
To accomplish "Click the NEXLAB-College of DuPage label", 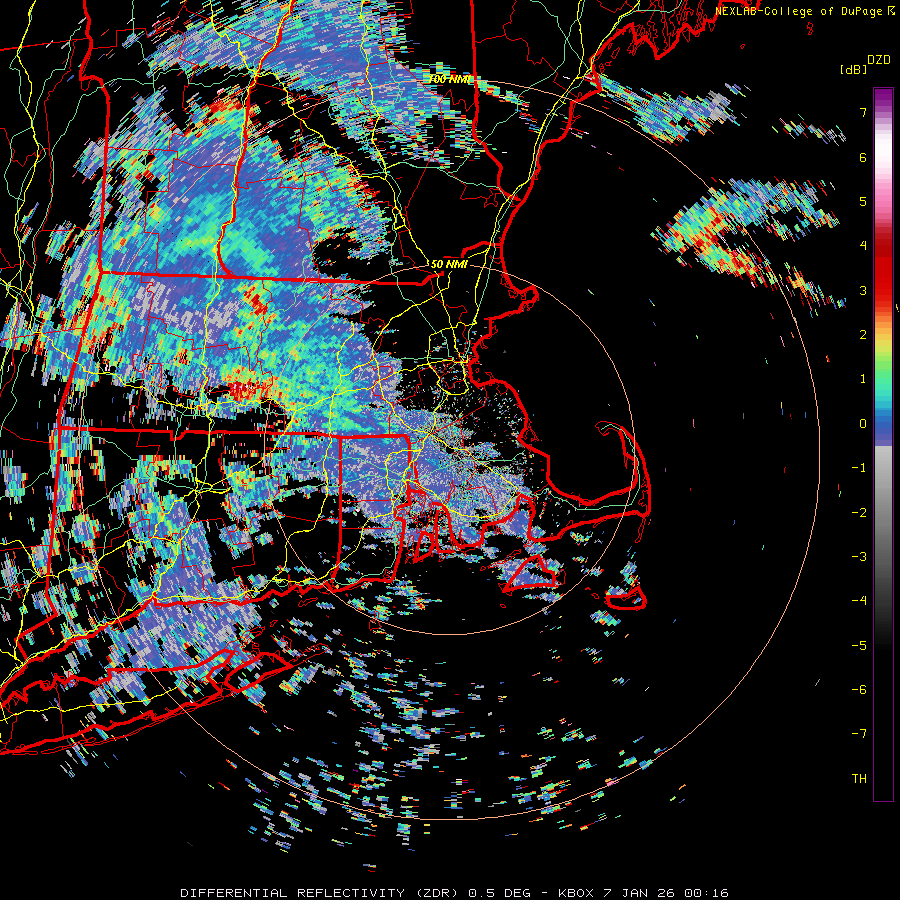I will [x=797, y=11].
